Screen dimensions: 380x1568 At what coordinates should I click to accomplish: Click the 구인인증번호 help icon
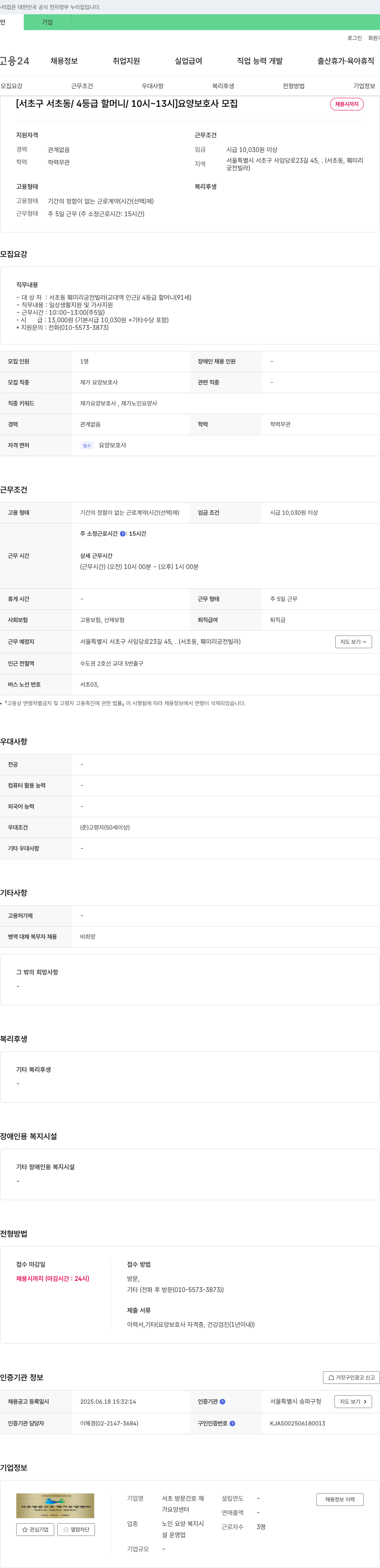(x=232, y=1424)
